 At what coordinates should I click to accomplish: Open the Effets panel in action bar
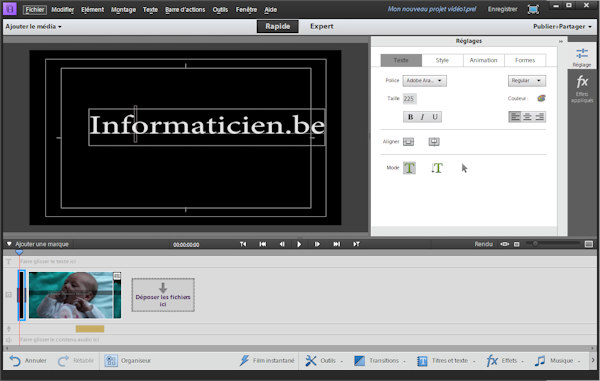[x=505, y=361]
